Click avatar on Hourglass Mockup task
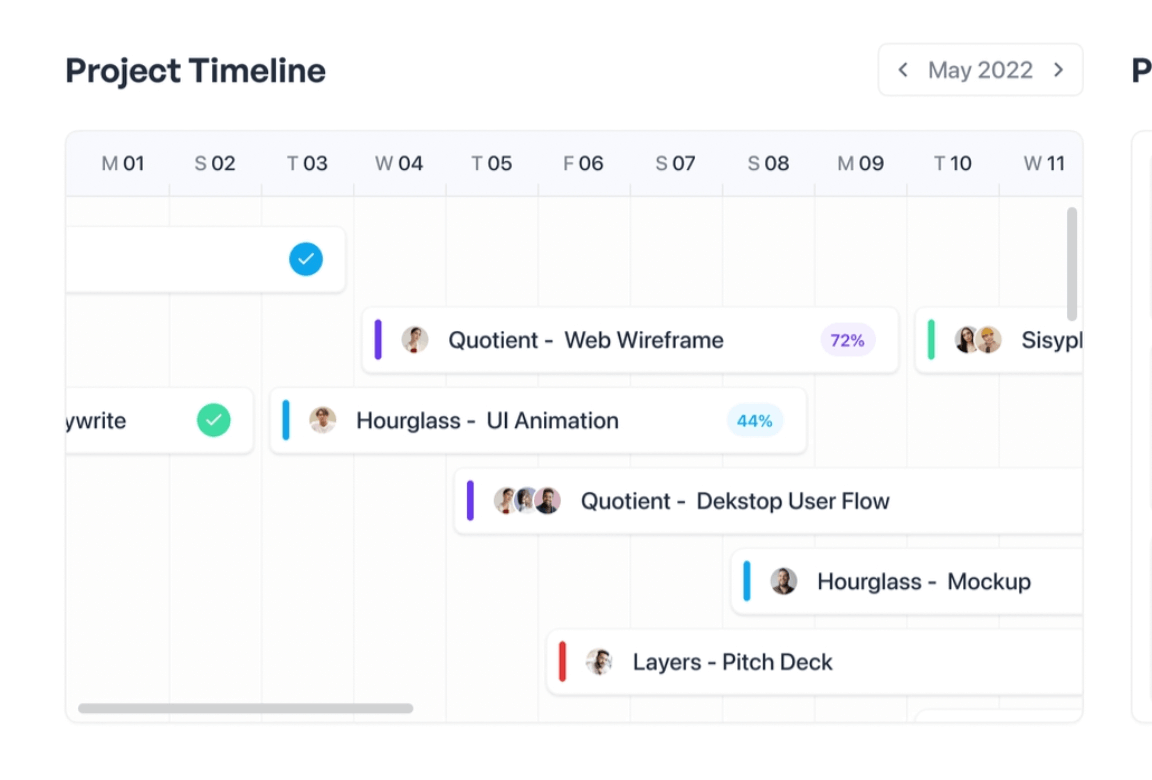The image size is (1152, 780). [x=784, y=581]
